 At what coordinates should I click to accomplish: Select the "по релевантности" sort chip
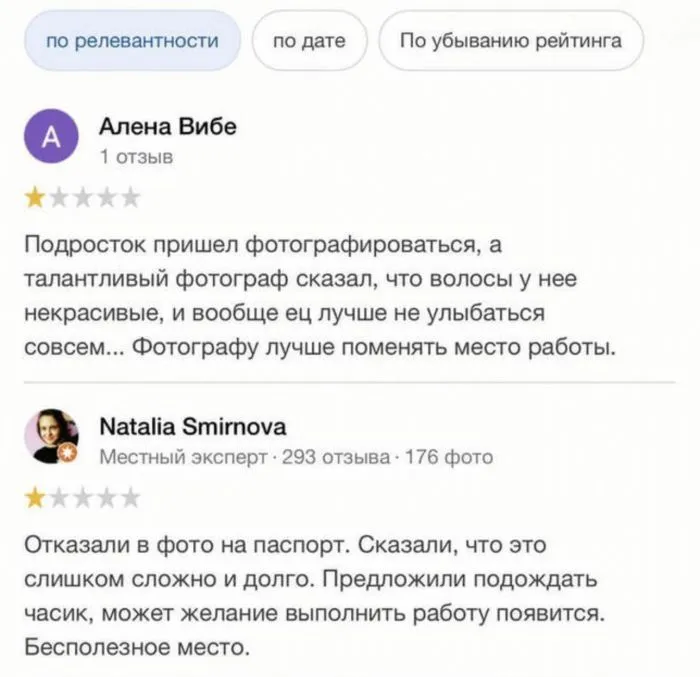pyautogui.click(x=133, y=41)
